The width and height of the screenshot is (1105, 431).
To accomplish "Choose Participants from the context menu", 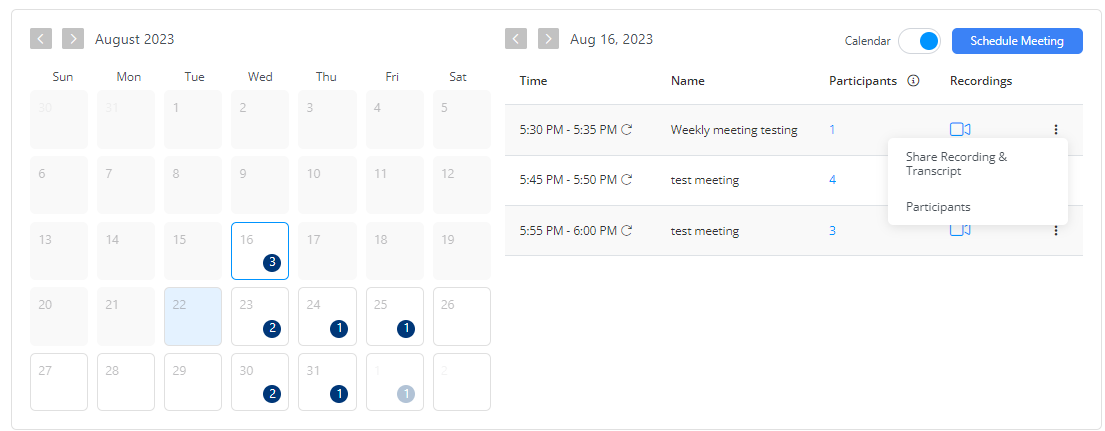I will (938, 207).
